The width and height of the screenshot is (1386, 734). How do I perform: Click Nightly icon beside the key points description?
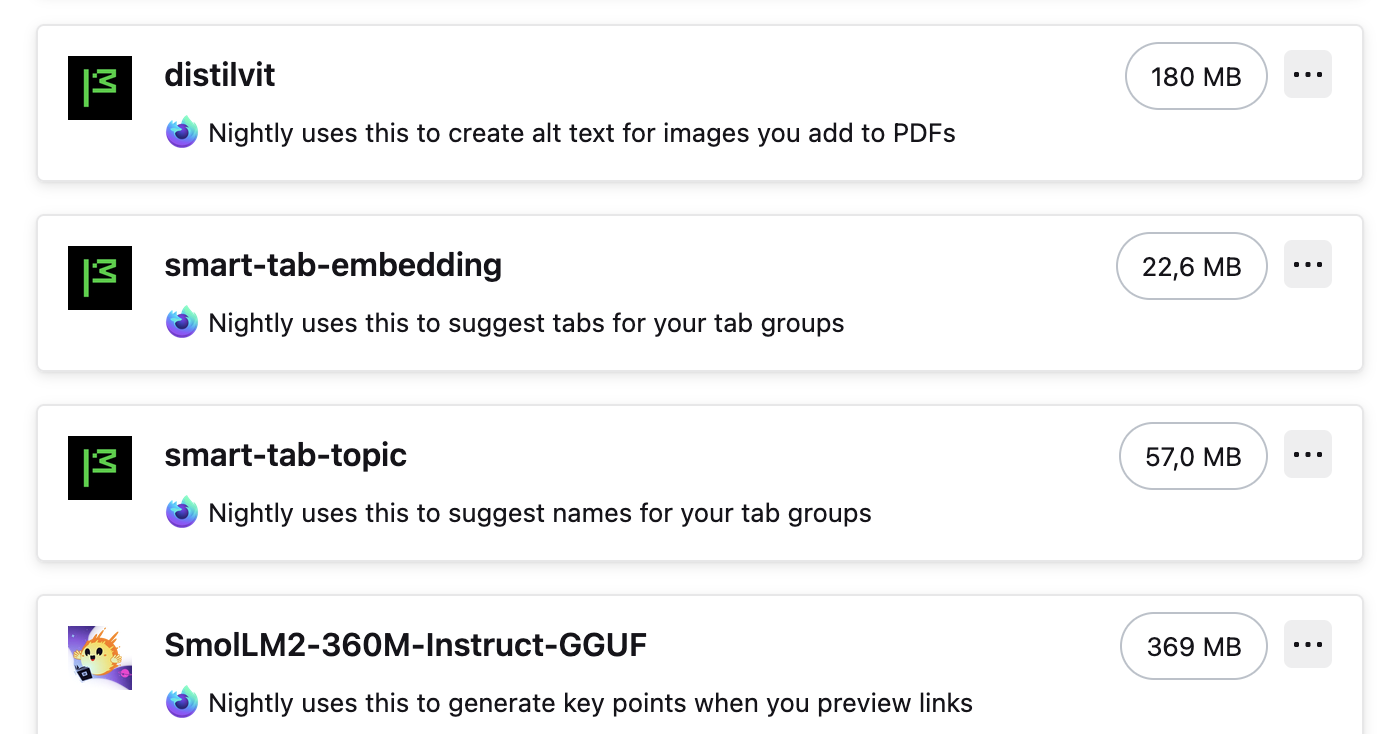182,703
